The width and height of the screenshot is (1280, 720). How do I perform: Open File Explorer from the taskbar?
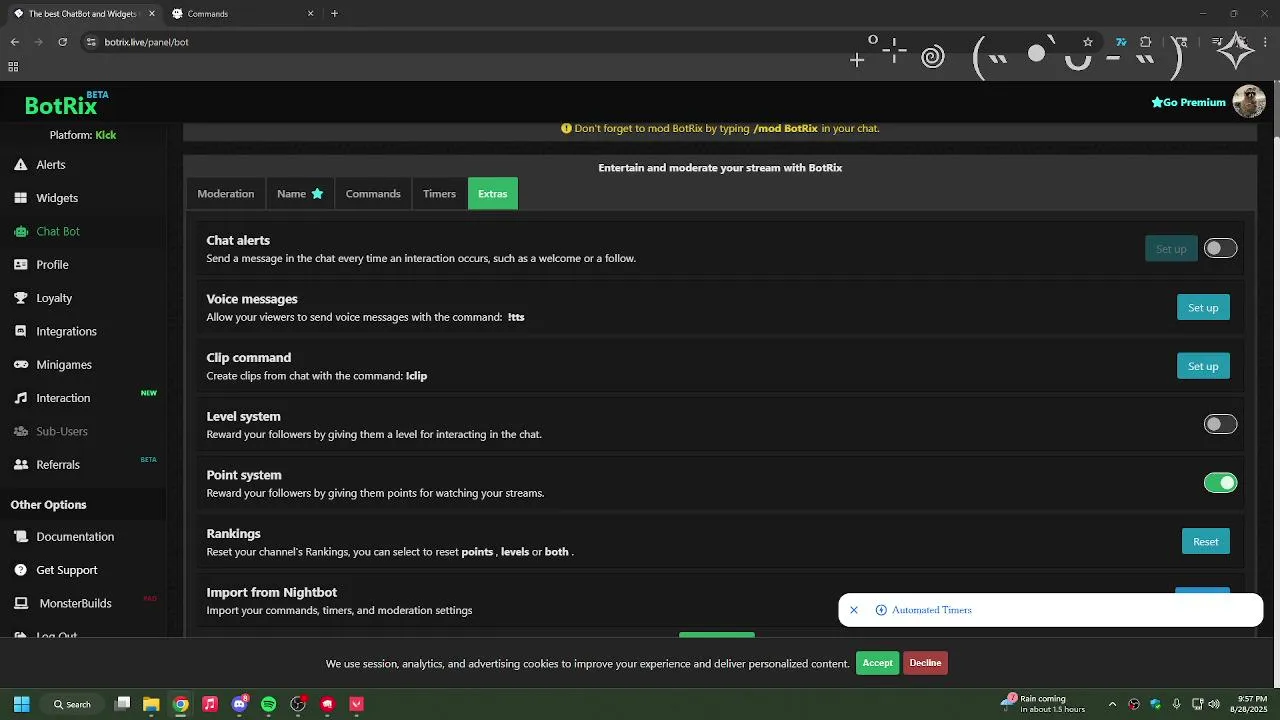point(151,704)
